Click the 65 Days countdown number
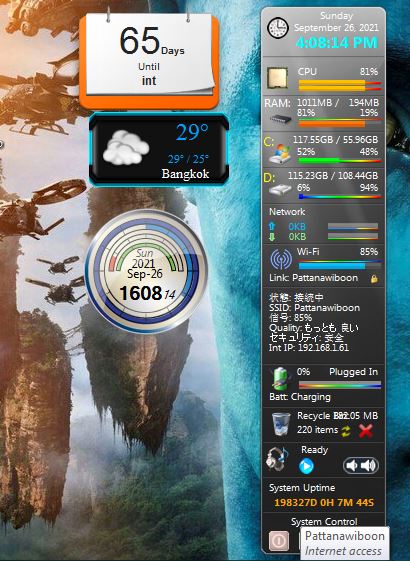 point(140,40)
